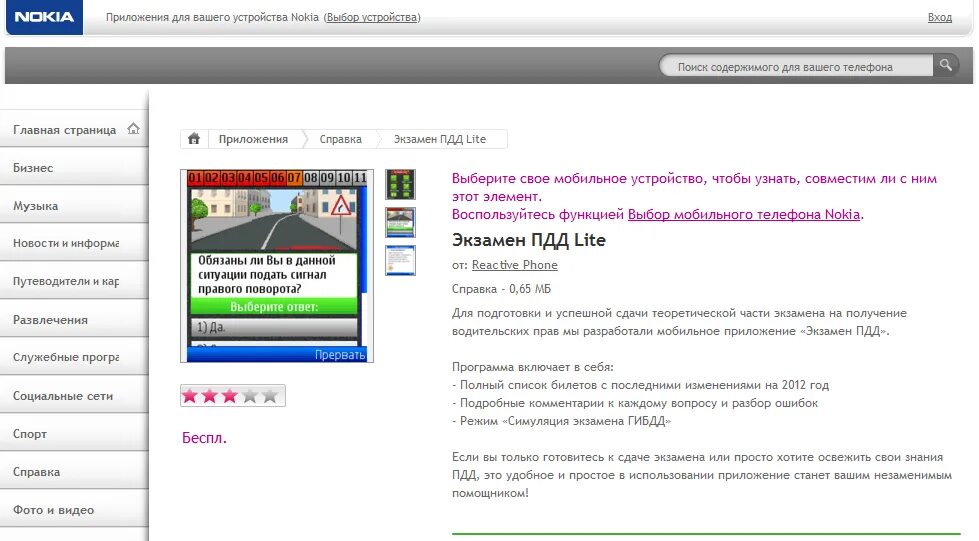Show the second road screenshot thumbnail
This screenshot has height=541, width=979.
click(x=400, y=222)
